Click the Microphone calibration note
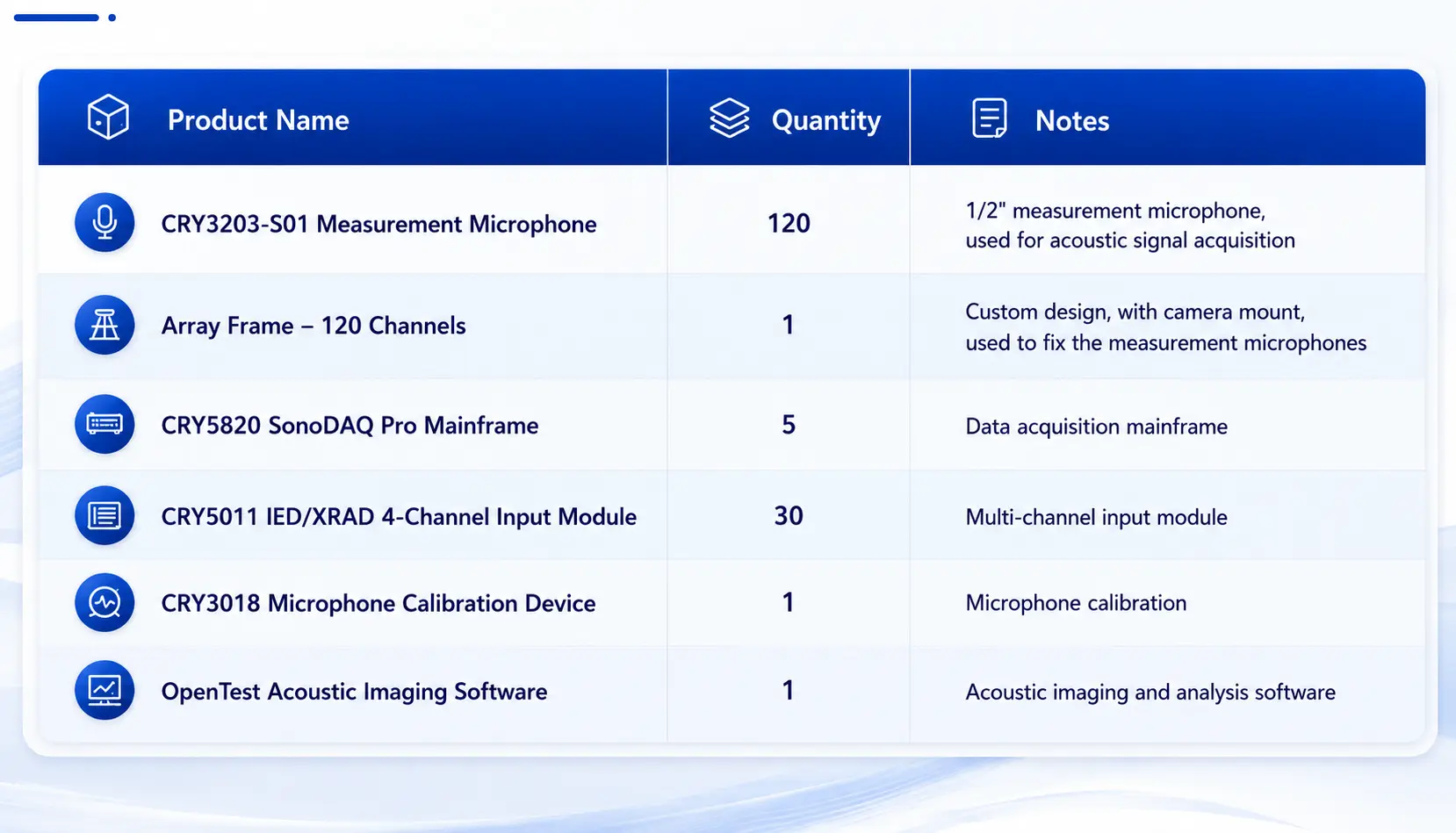 pyautogui.click(x=1076, y=603)
